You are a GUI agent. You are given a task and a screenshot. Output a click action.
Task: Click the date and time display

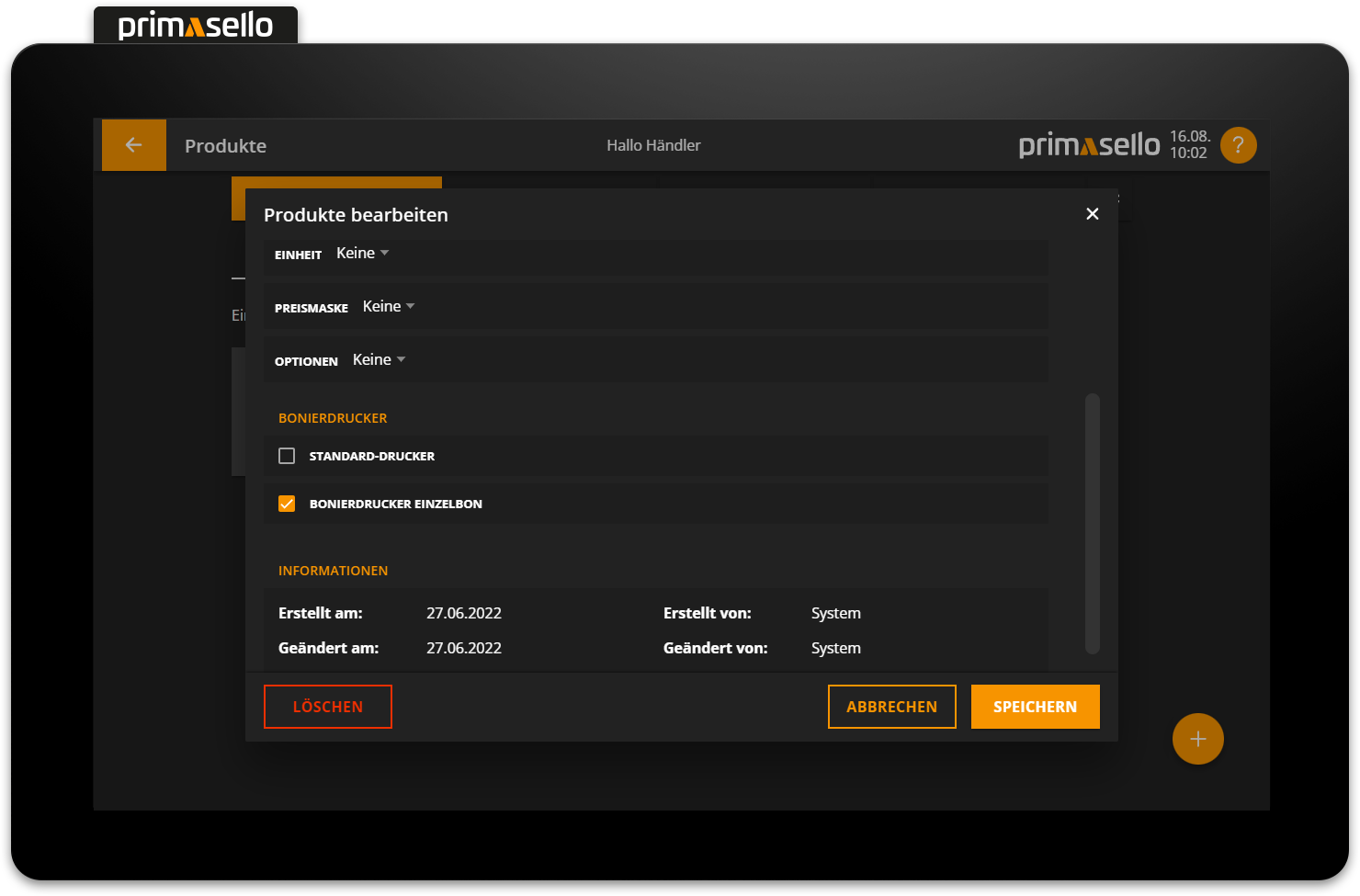pos(1189,145)
